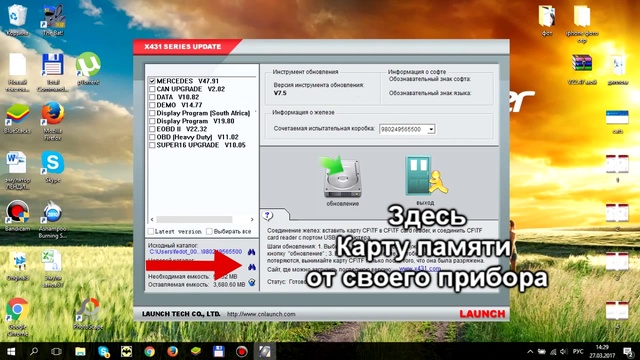
Task: Open The Bat! desktop icon
Action: click(x=53, y=20)
